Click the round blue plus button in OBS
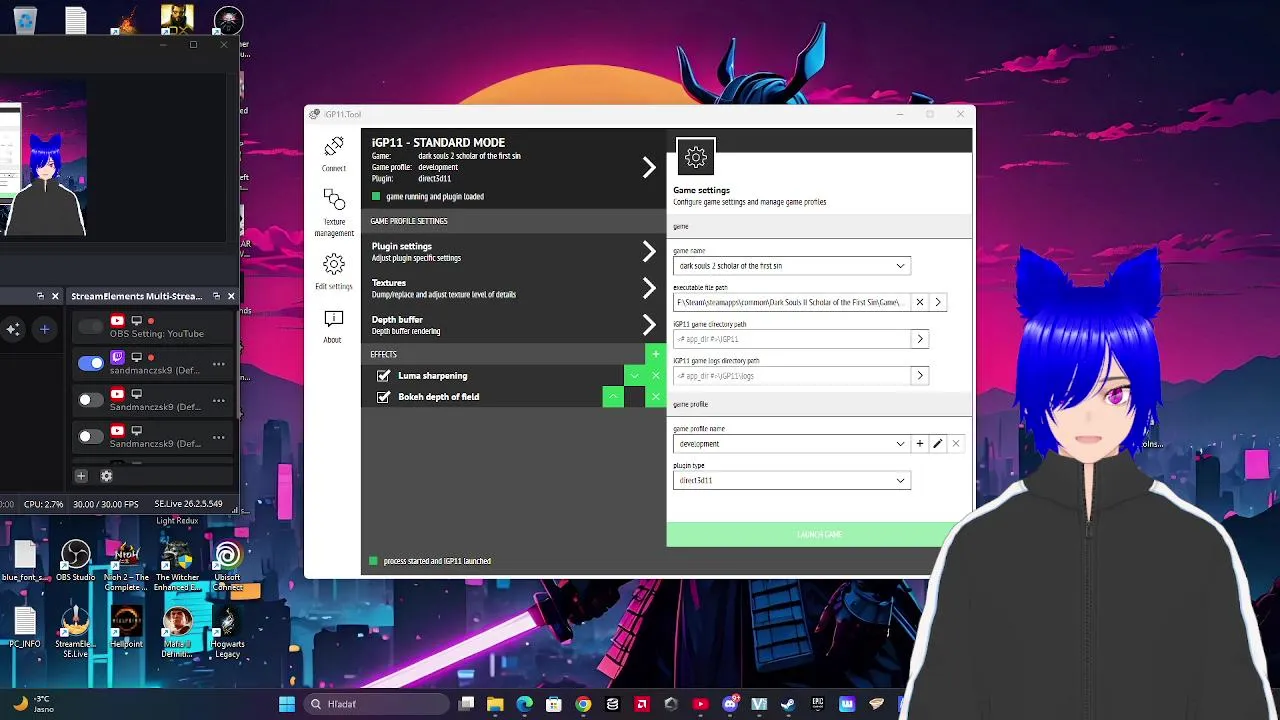1280x720 pixels. coord(44,328)
